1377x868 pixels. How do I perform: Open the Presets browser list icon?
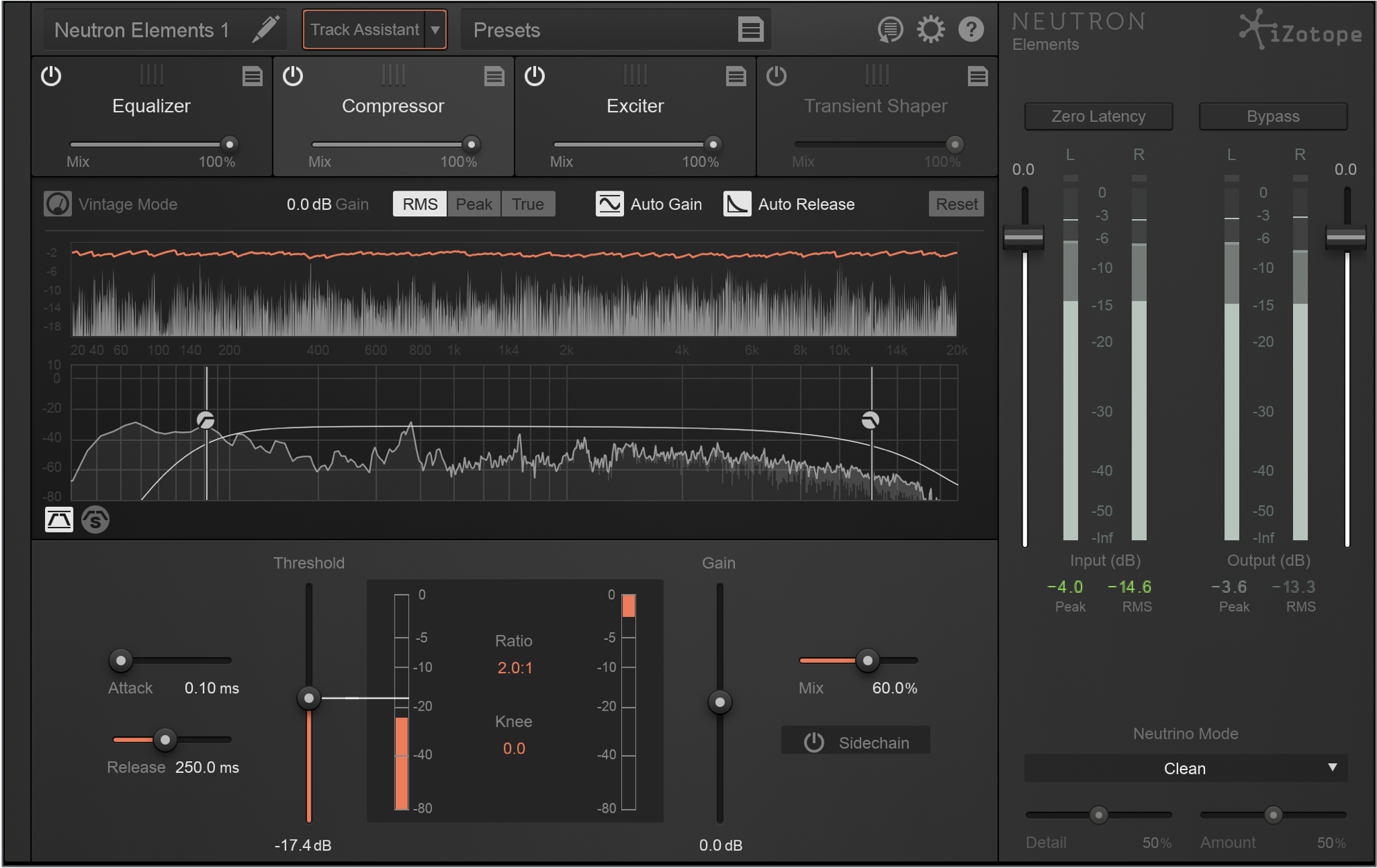[x=750, y=30]
